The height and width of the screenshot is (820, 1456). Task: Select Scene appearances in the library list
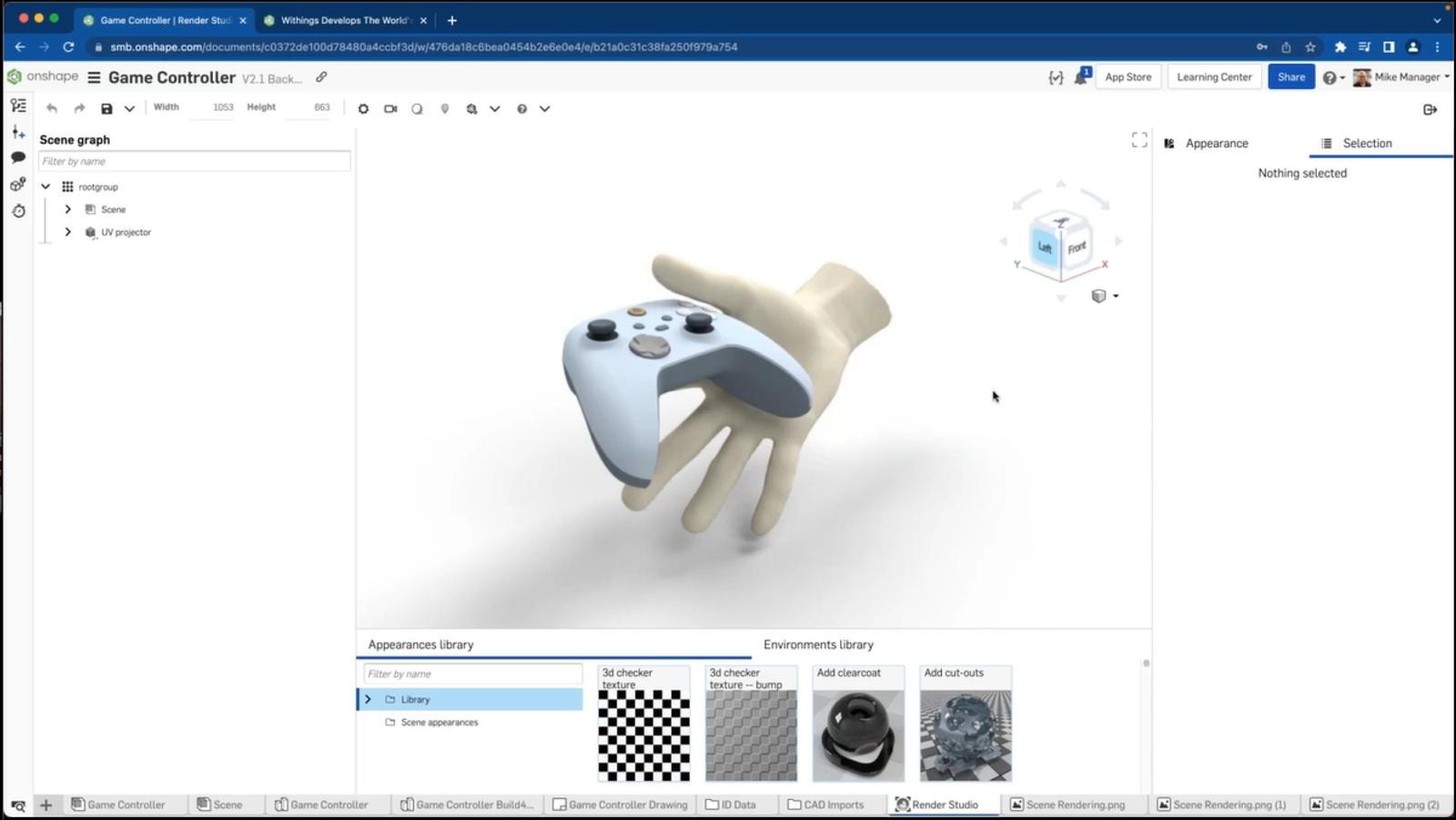pos(439,722)
